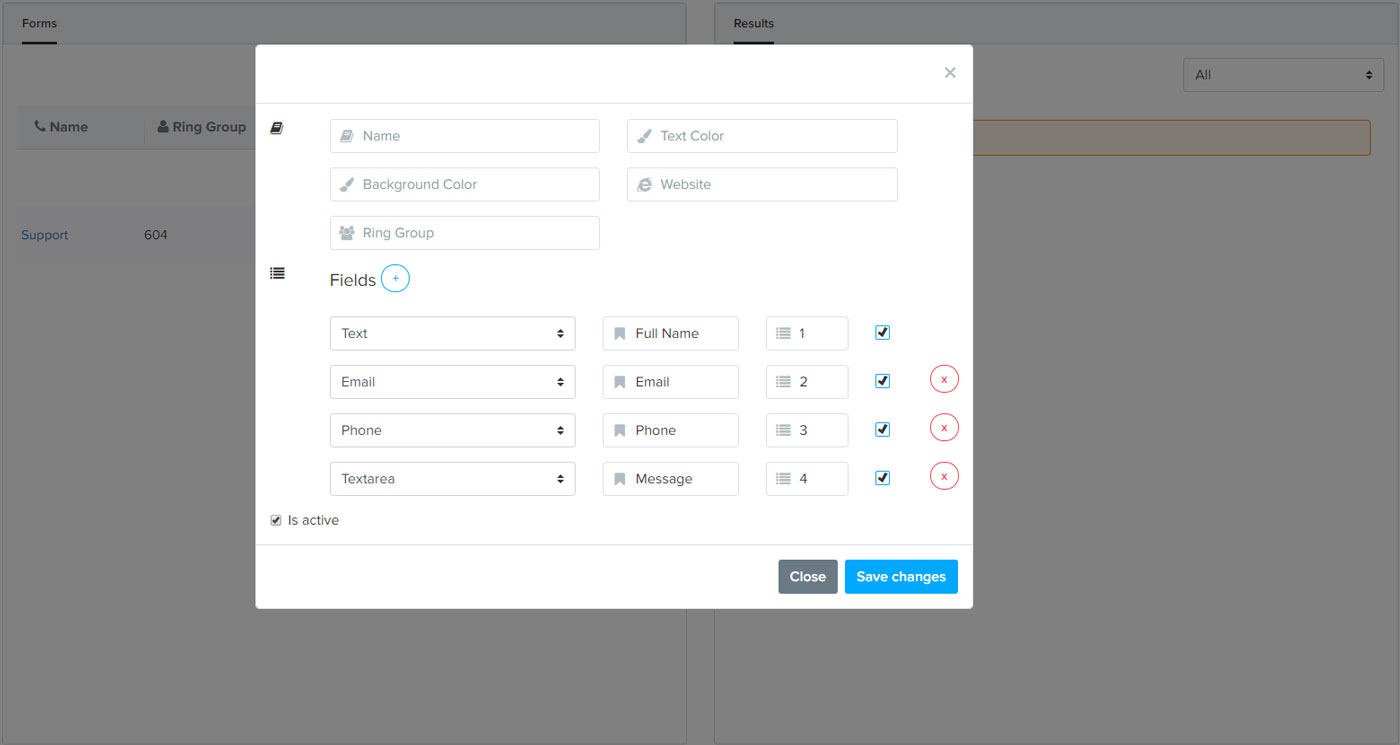This screenshot has height=745, width=1400.
Task: Click the list icon next to the Fields section
Action: (277, 271)
